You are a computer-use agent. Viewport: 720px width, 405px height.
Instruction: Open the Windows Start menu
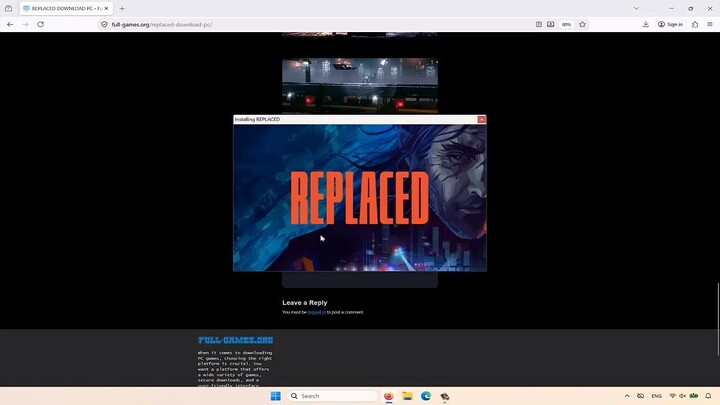pos(275,396)
